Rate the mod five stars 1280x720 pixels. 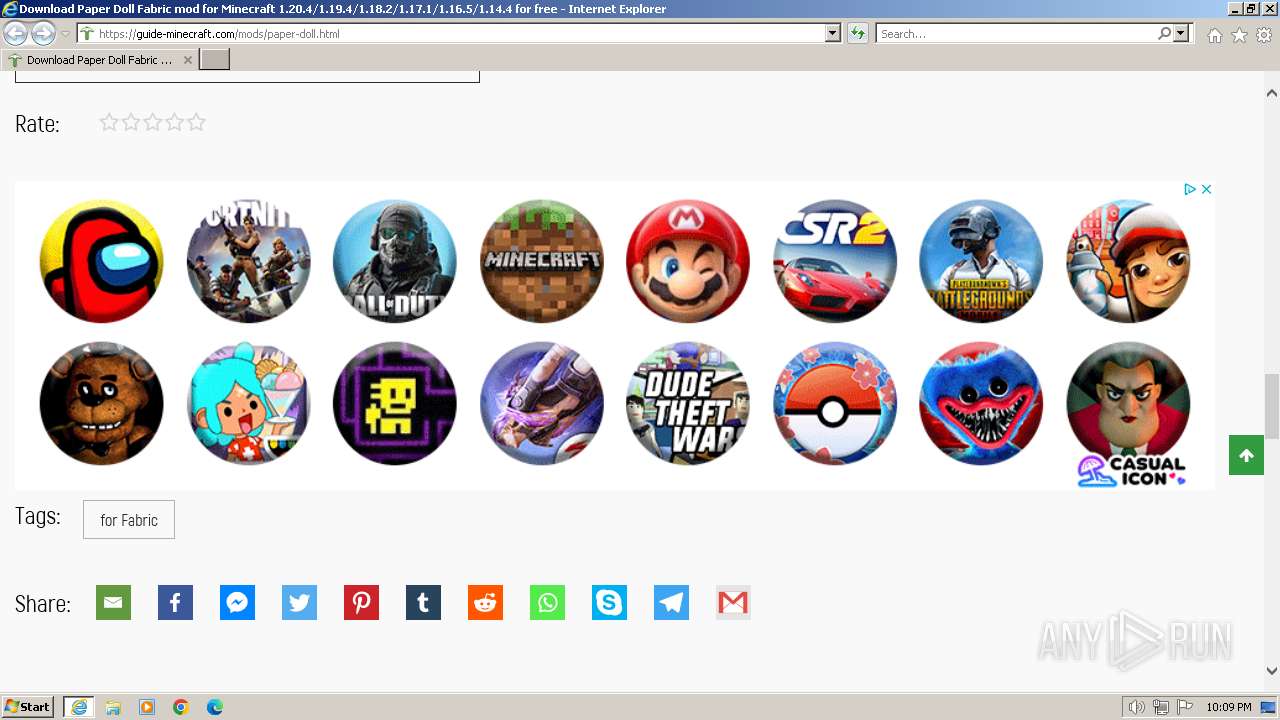tap(197, 122)
